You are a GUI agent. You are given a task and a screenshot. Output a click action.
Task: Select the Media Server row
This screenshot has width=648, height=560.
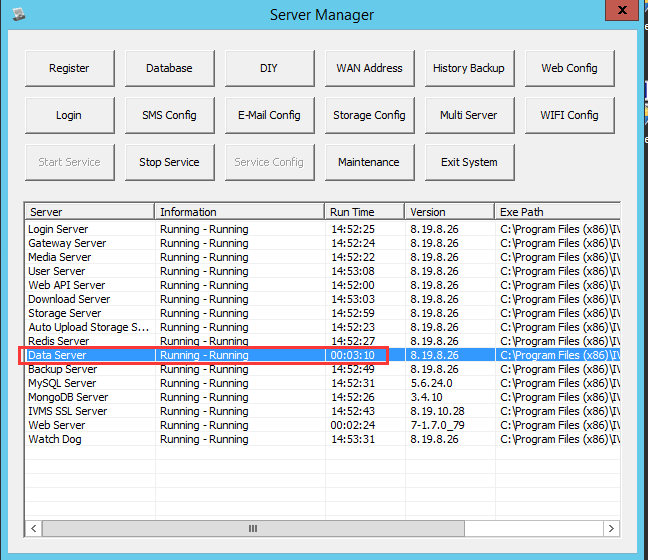322,257
